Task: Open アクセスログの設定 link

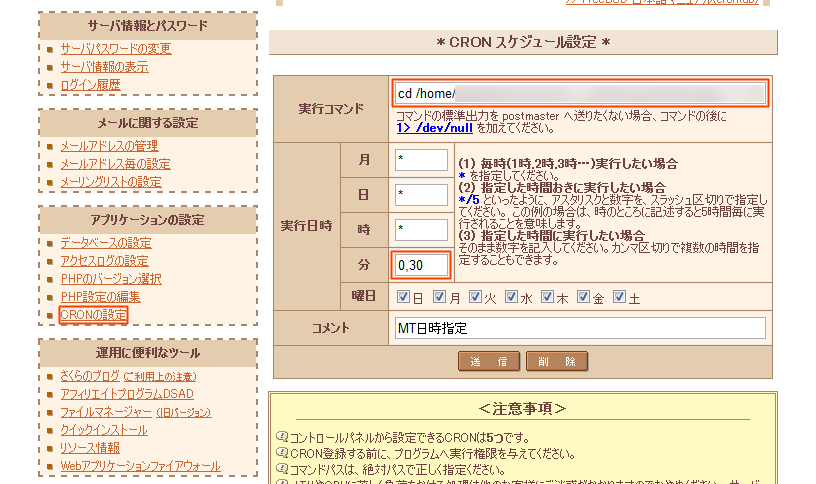Action: (104, 261)
